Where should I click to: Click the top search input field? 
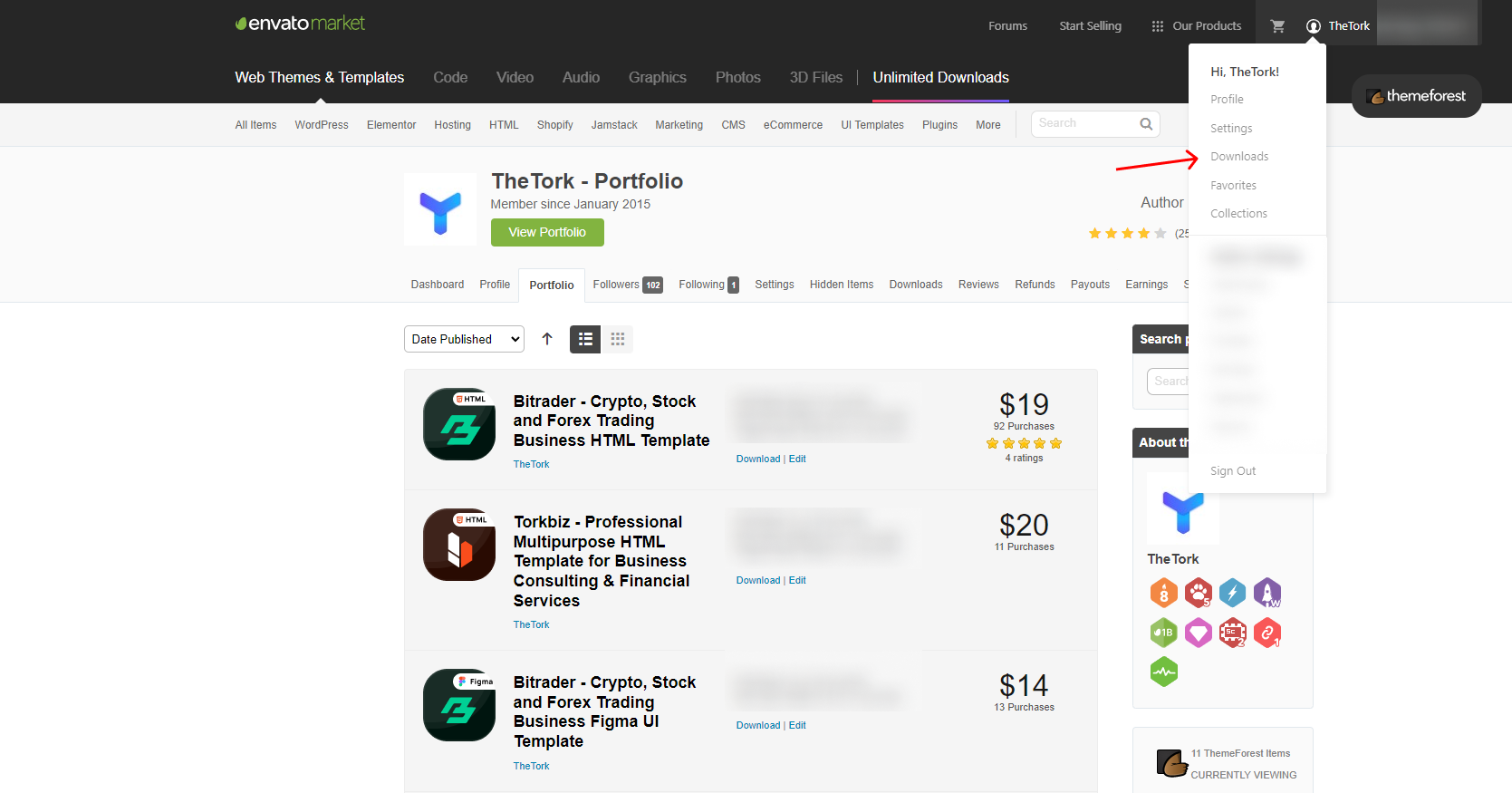point(1085,124)
